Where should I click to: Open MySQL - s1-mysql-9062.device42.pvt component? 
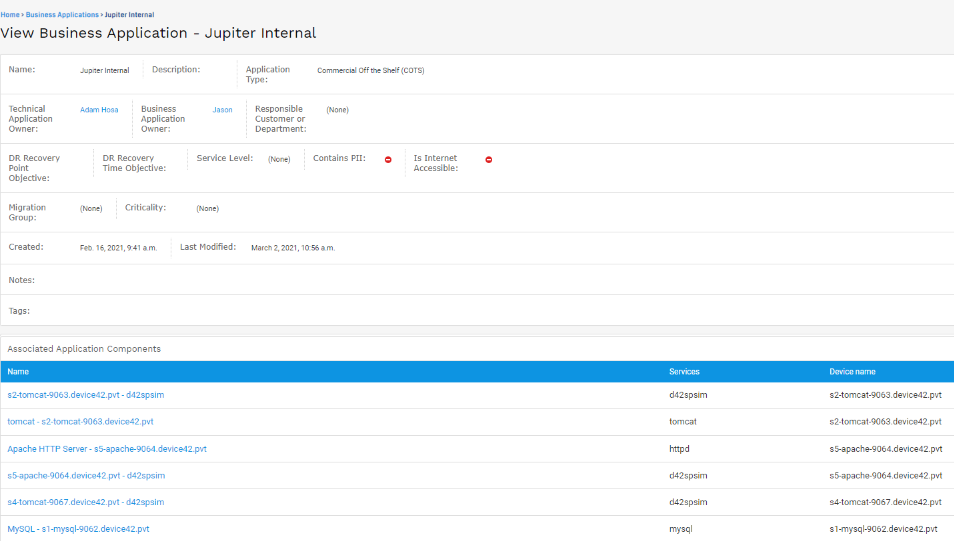click(x=78, y=529)
